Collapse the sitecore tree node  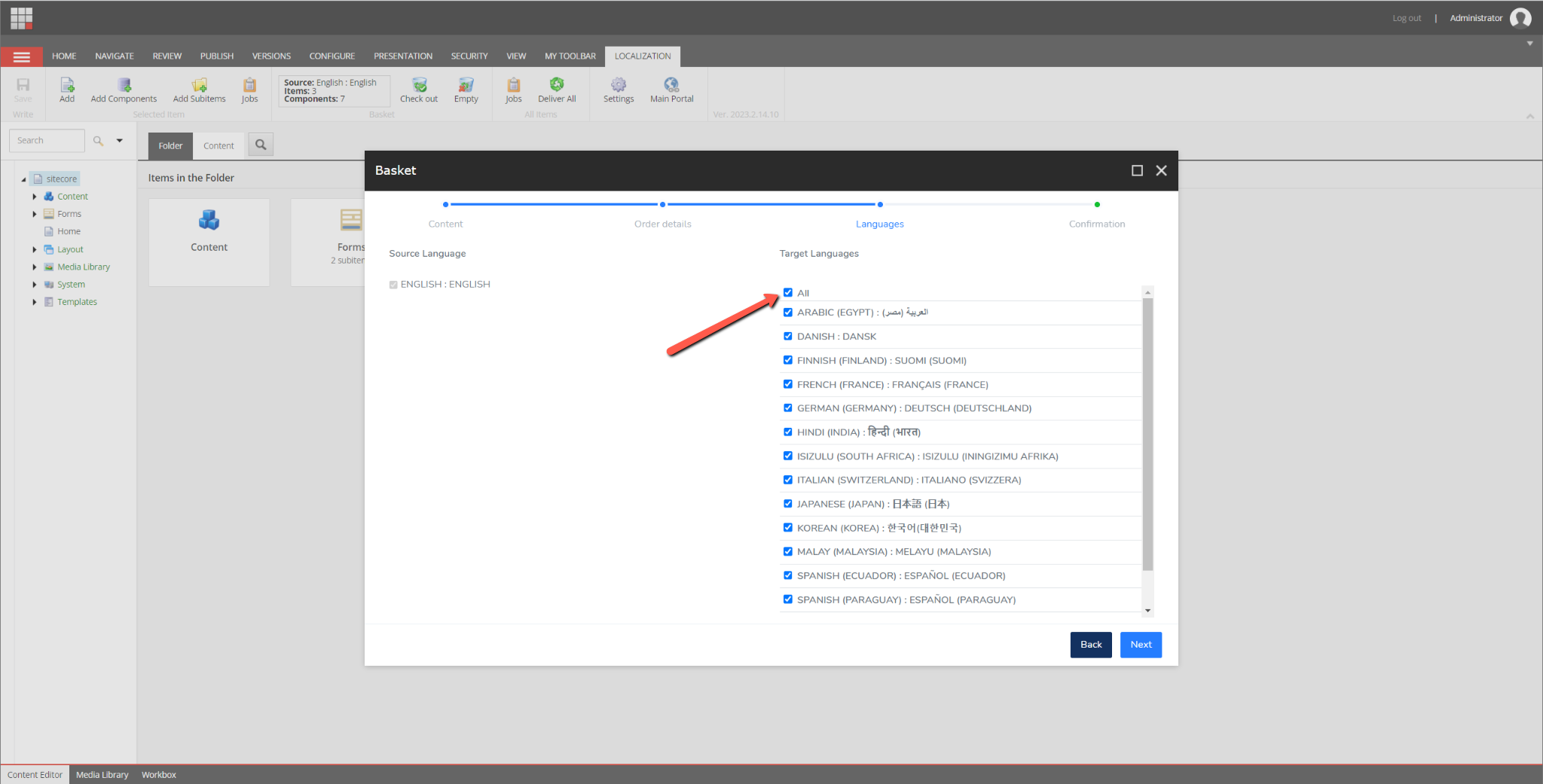tap(23, 179)
